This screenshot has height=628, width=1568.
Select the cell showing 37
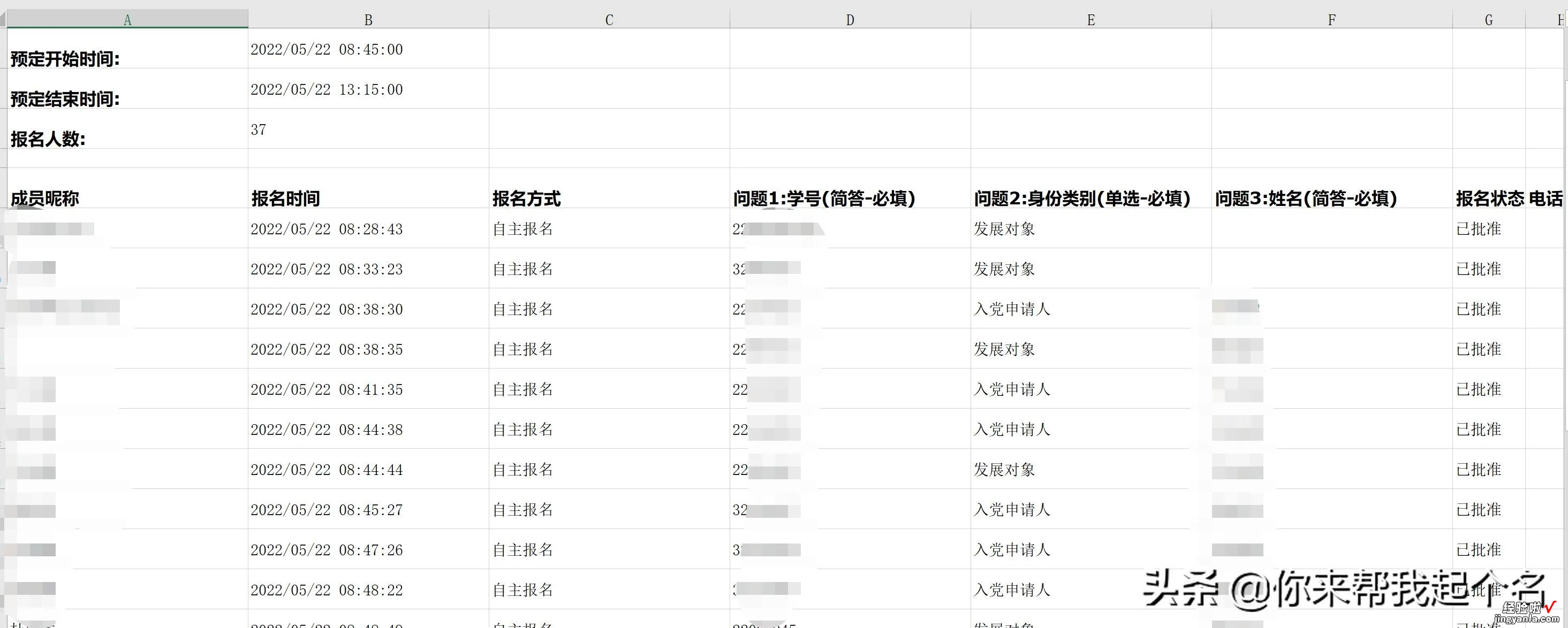coord(368,129)
